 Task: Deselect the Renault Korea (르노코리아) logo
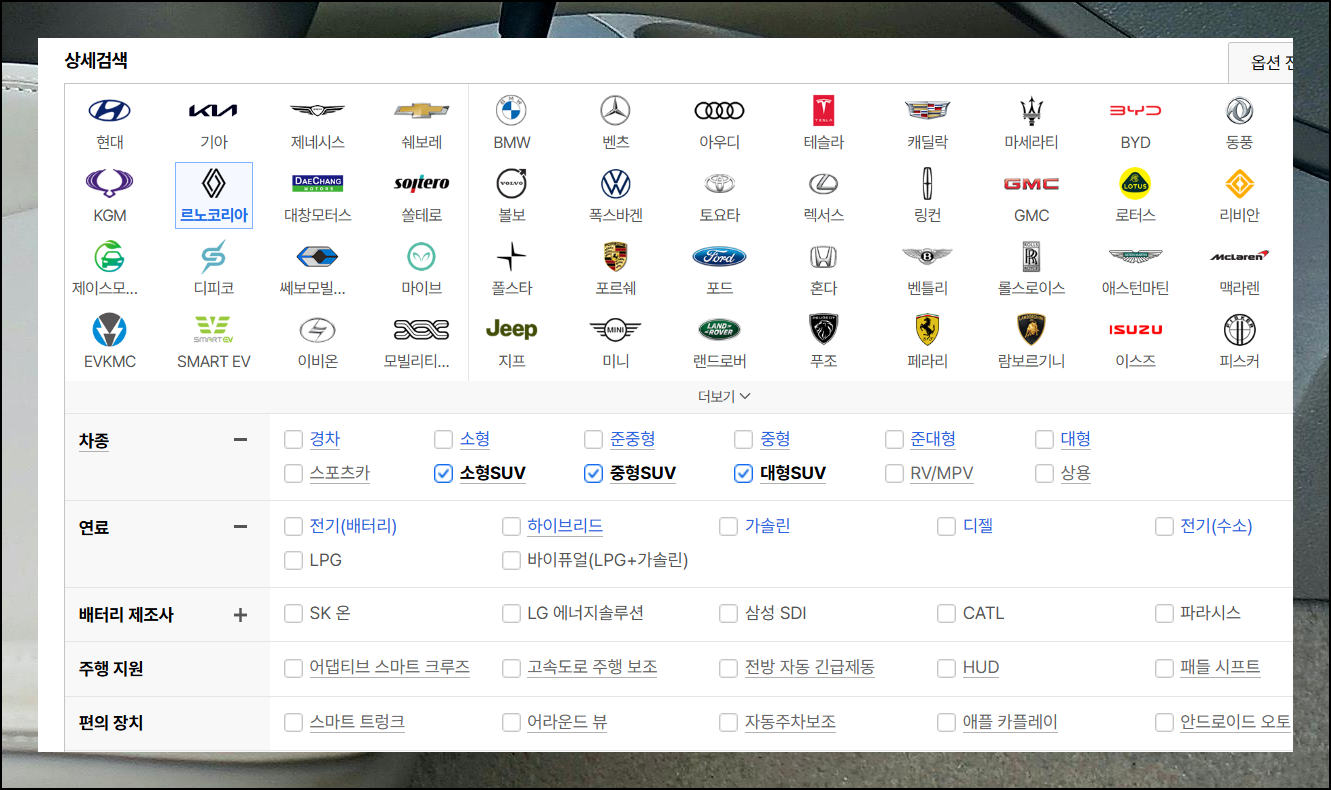tap(214, 184)
